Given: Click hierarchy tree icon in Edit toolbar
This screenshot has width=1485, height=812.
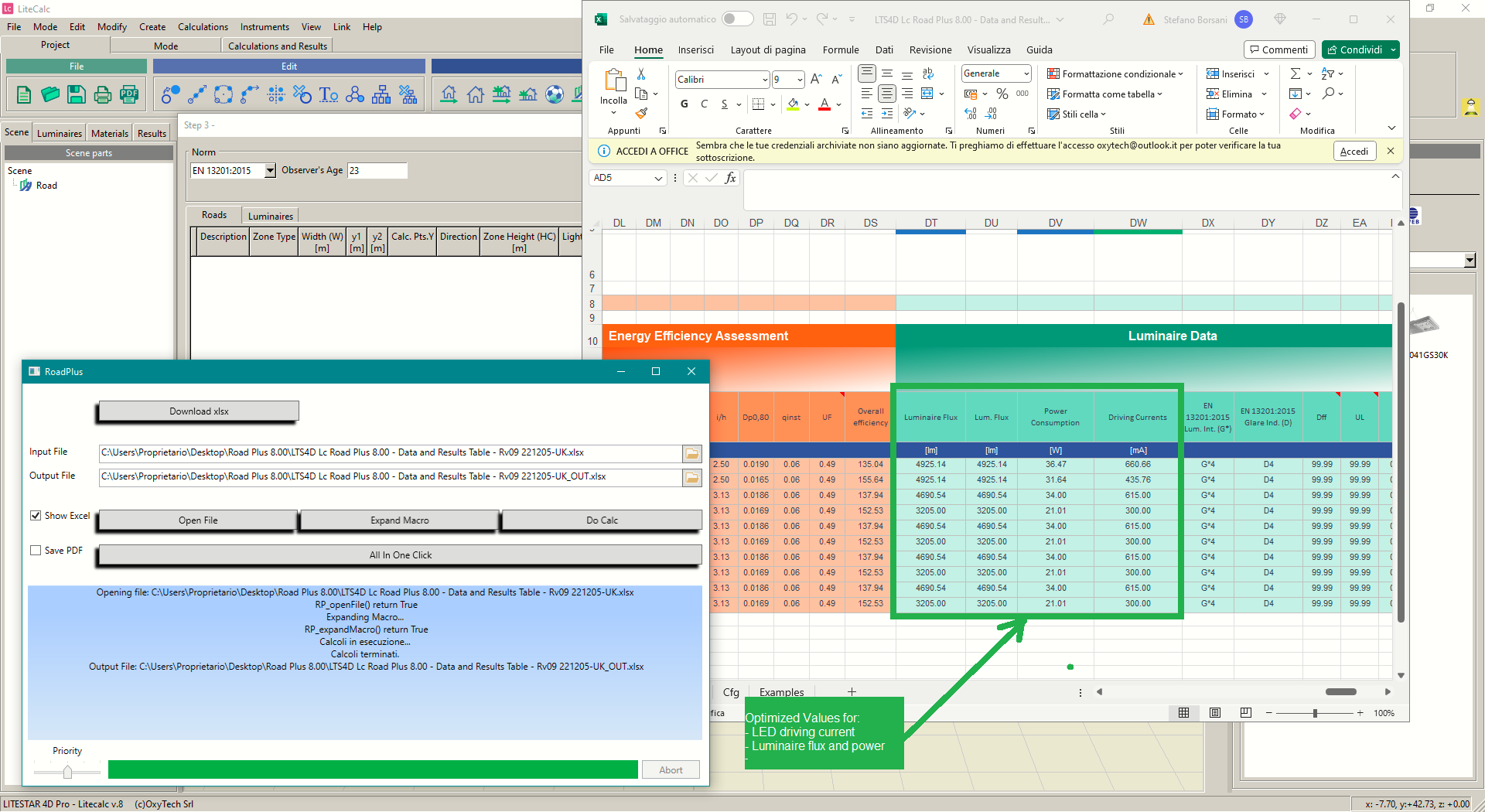Looking at the screenshot, I should 381,94.
